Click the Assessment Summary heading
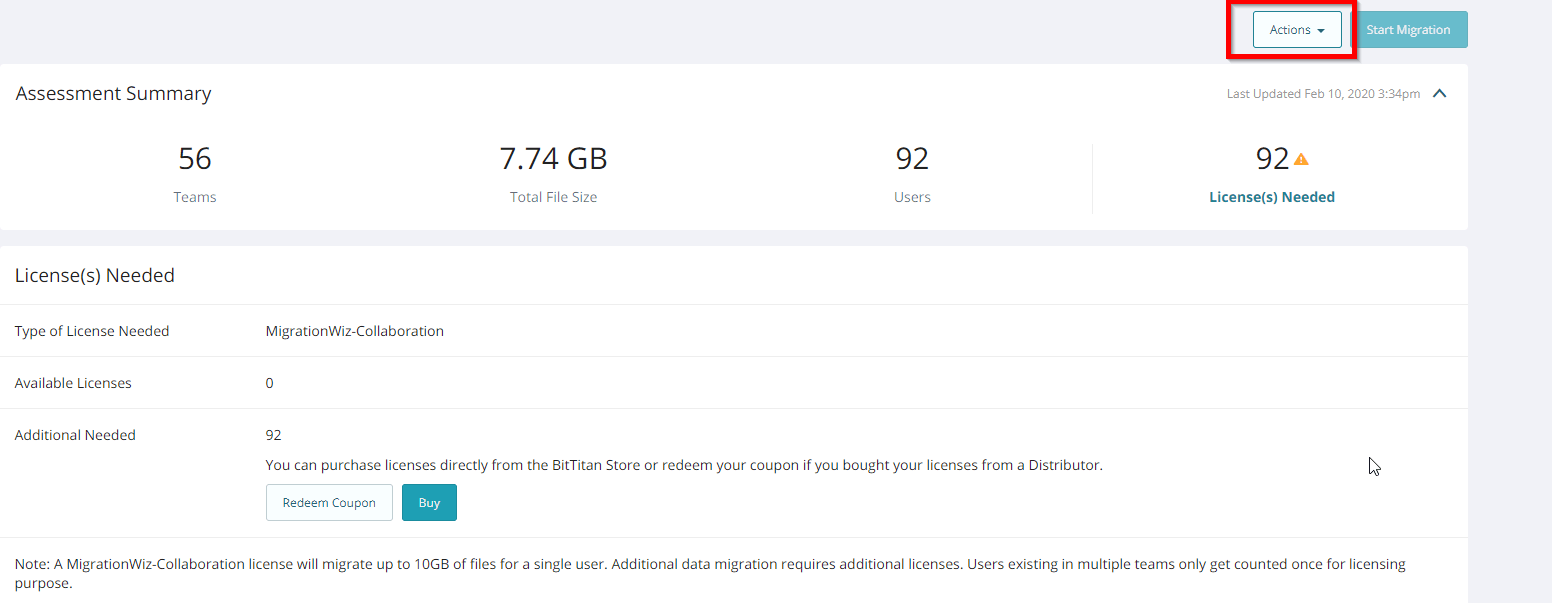The image size is (1552, 603). click(x=114, y=94)
